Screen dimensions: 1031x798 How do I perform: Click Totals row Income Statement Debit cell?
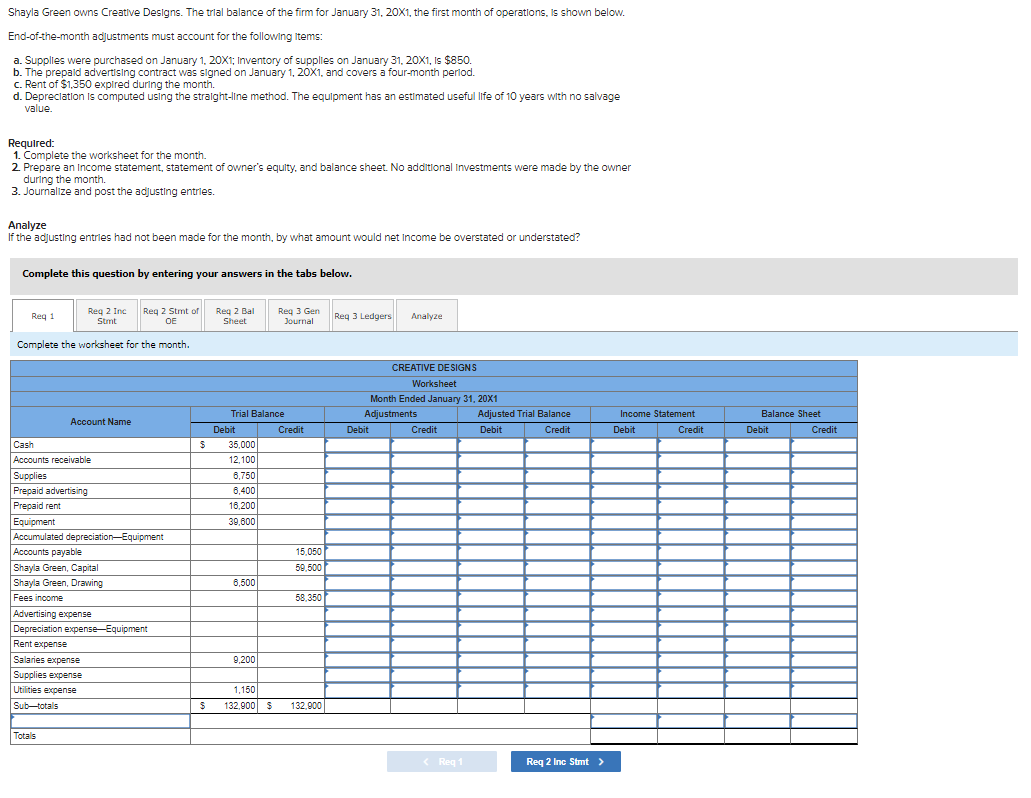(624, 736)
